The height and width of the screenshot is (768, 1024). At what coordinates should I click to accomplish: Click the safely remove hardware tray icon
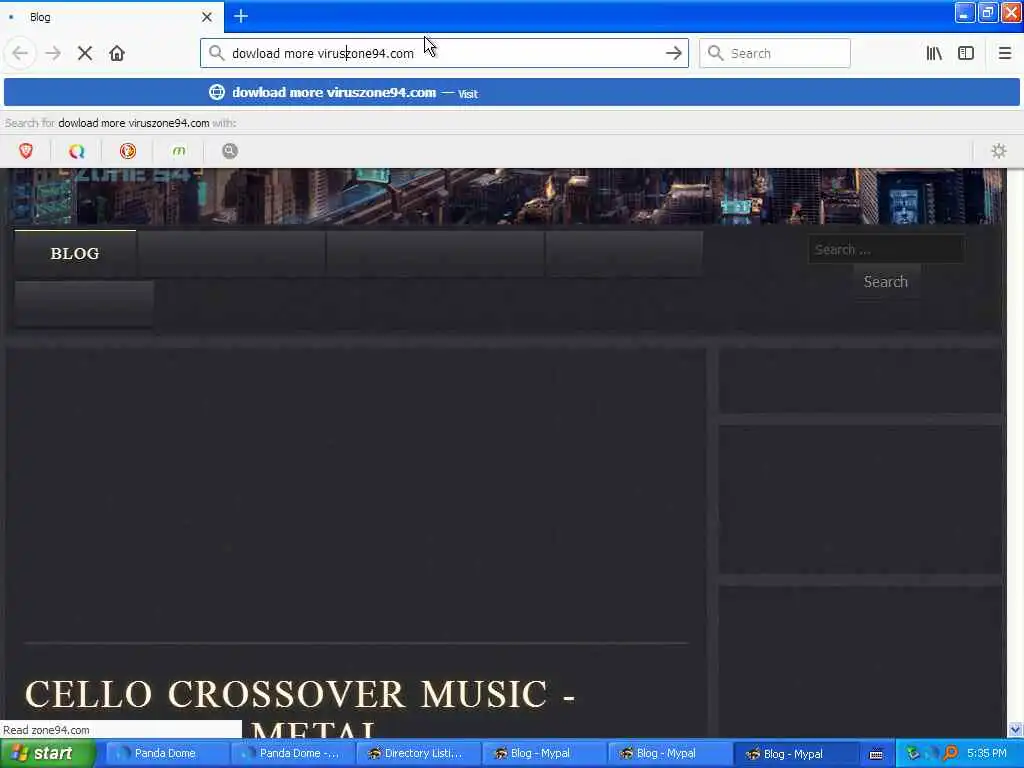point(912,753)
